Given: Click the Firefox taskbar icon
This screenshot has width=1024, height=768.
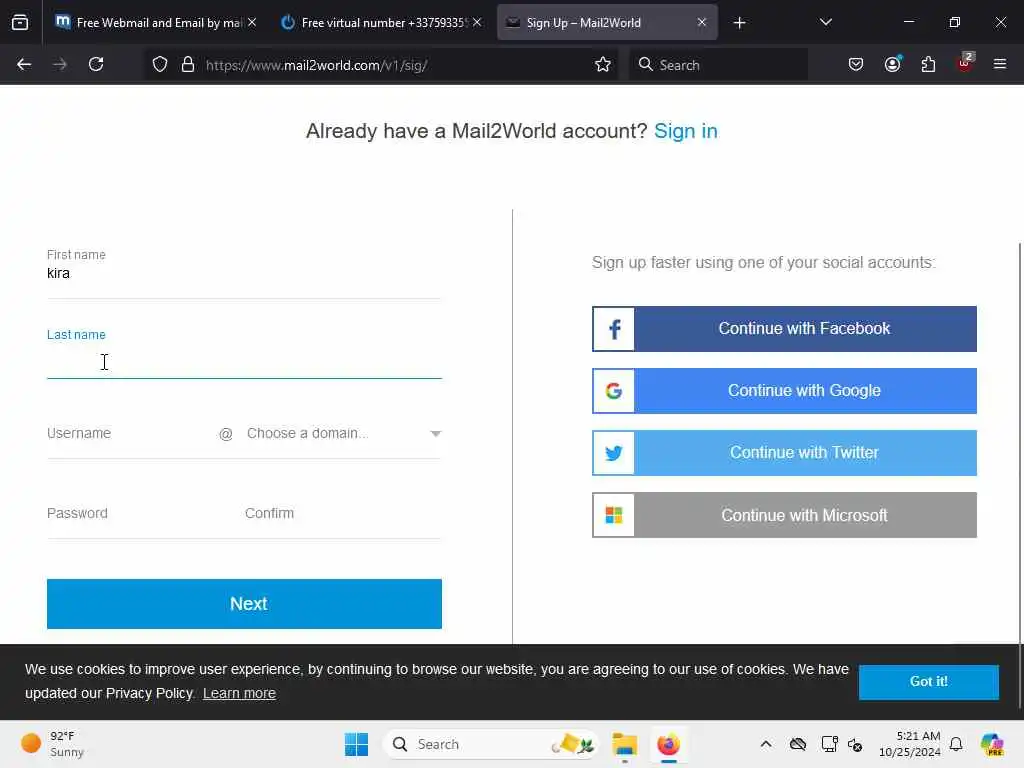Looking at the screenshot, I should pyautogui.click(x=669, y=744).
